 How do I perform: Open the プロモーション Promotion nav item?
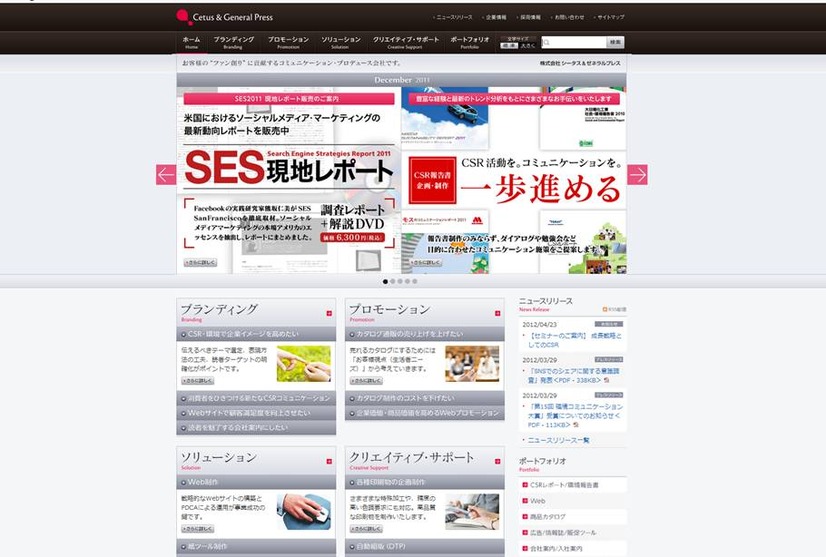(x=288, y=43)
